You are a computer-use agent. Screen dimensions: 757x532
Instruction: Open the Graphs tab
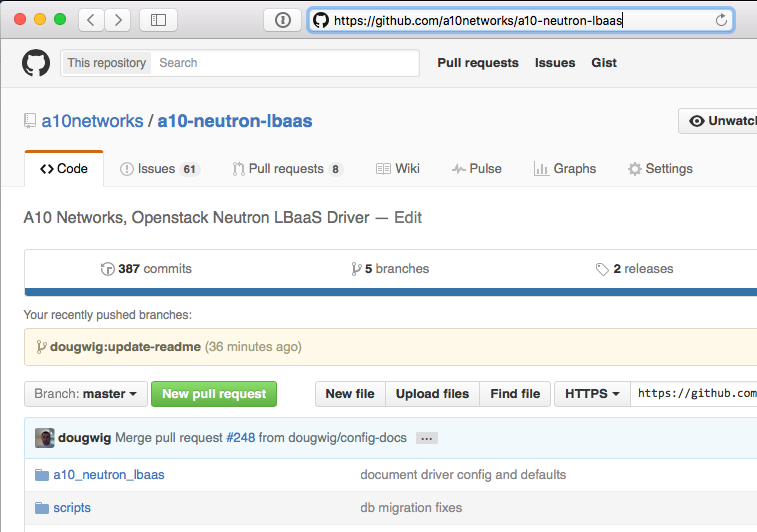click(565, 169)
